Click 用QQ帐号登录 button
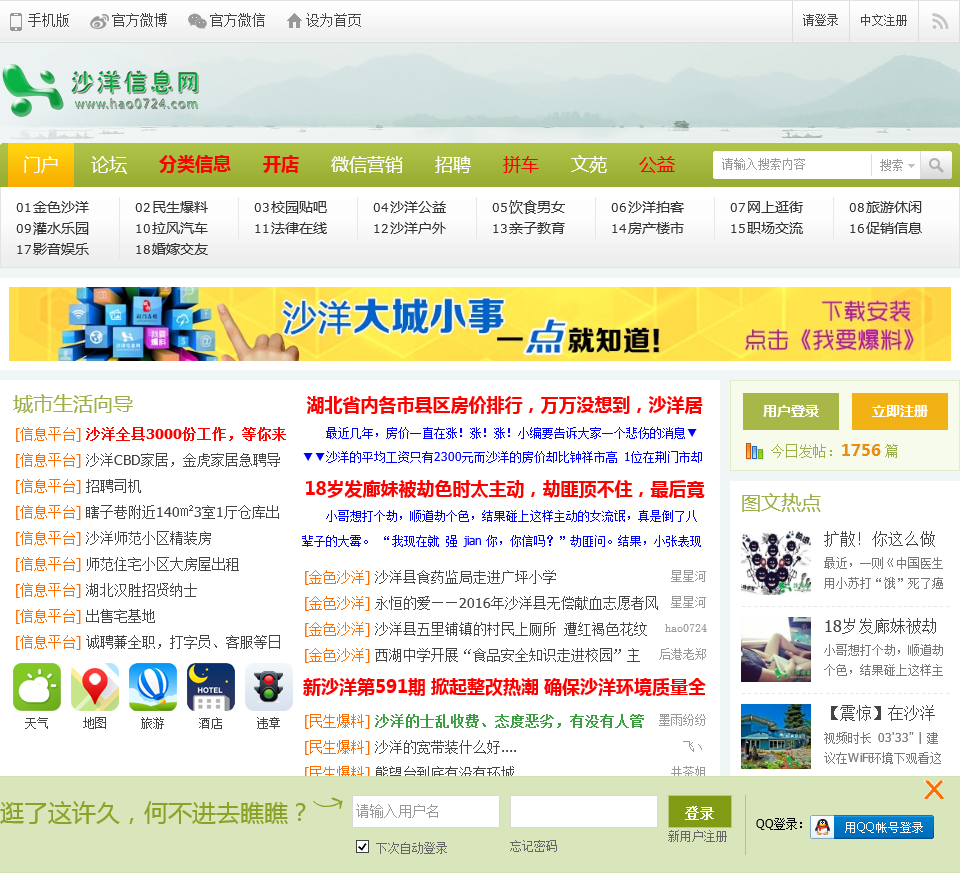 872,827
